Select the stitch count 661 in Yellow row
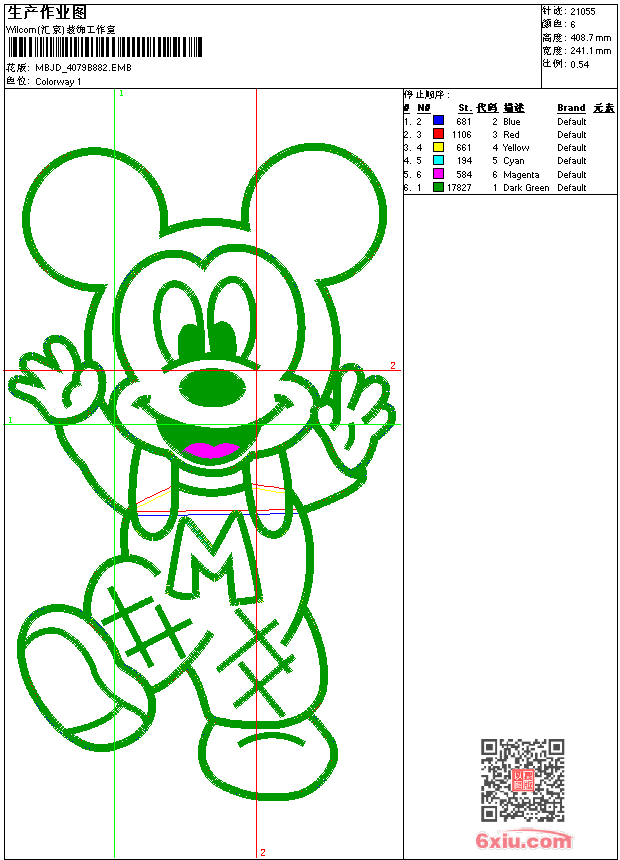The width and height of the screenshot is (620, 860). (464, 148)
